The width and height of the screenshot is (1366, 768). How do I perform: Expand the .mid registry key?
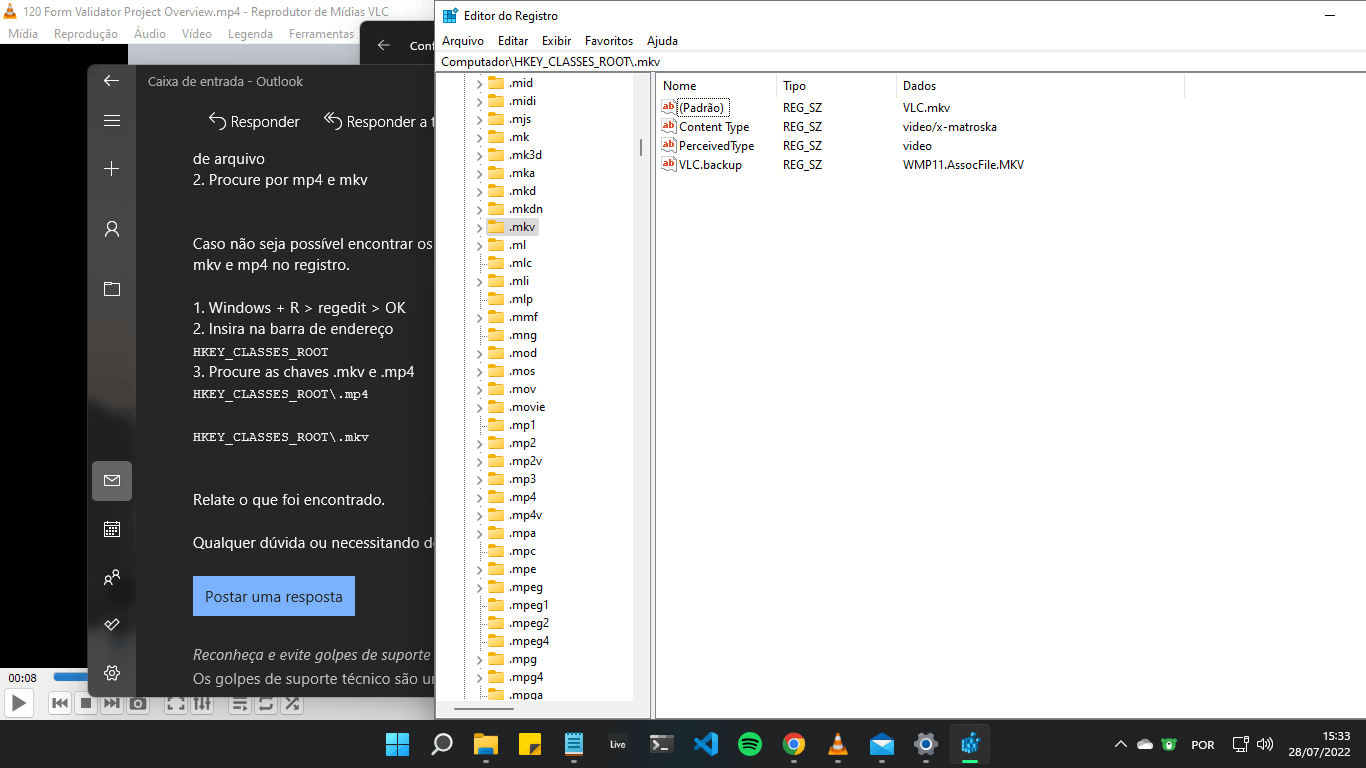[x=479, y=83]
